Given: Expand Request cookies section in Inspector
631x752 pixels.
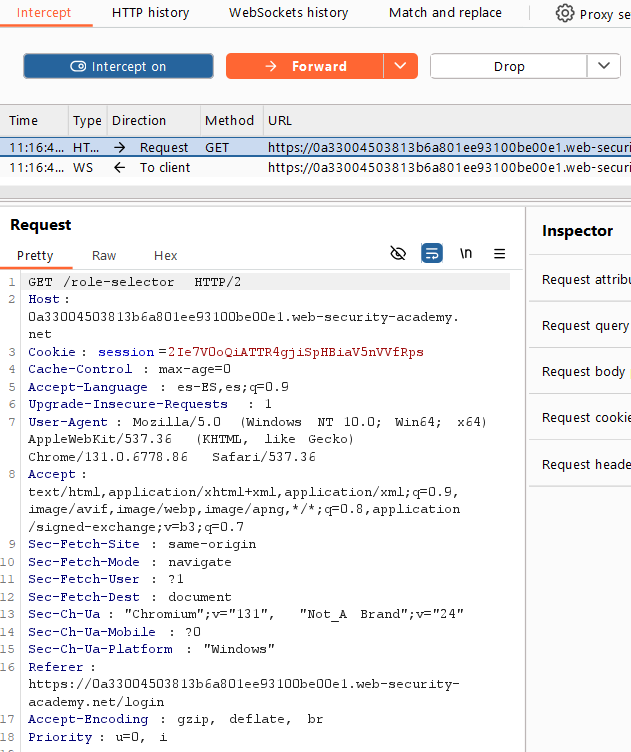Looking at the screenshot, I should pos(586,417).
